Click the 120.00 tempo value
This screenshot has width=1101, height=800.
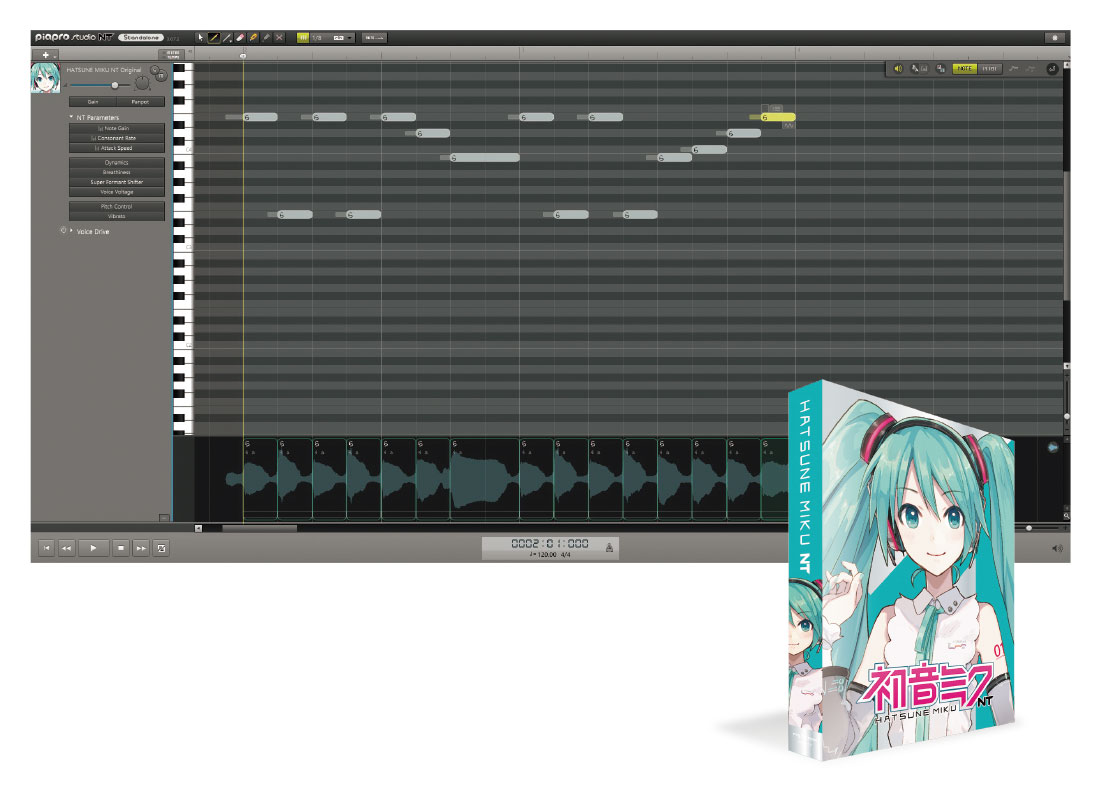click(x=545, y=555)
